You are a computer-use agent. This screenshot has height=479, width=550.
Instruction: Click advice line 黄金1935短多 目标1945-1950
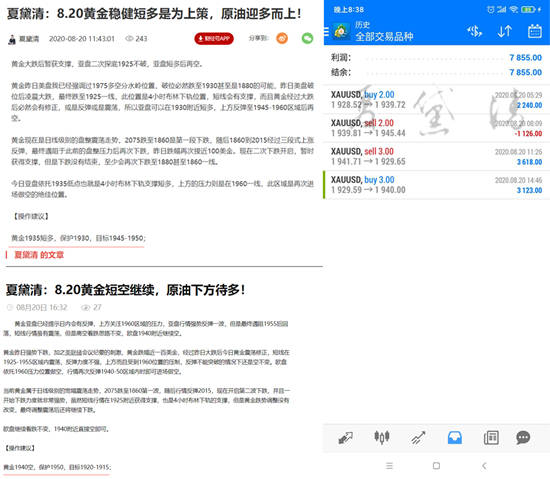78,238
